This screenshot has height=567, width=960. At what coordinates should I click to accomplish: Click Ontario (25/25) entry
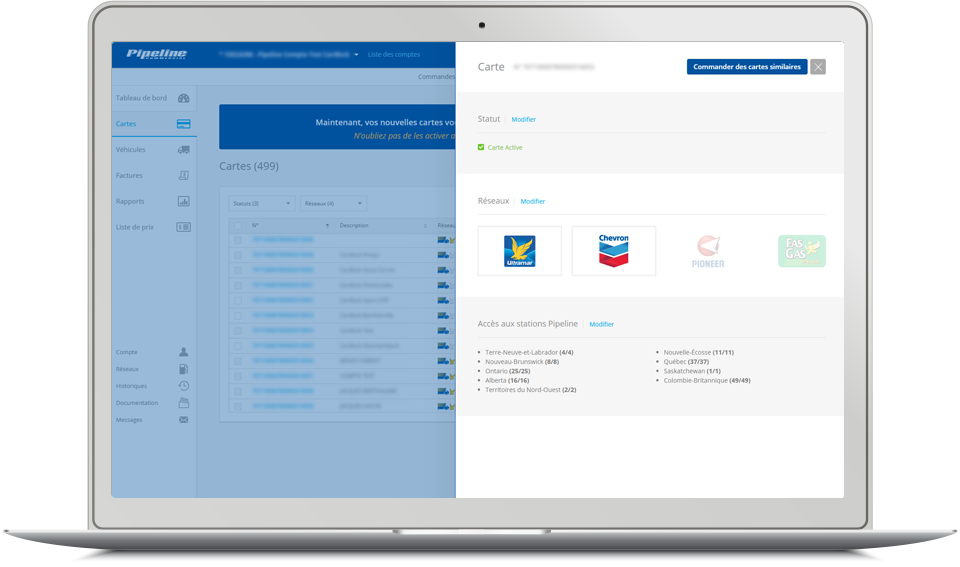[508, 371]
